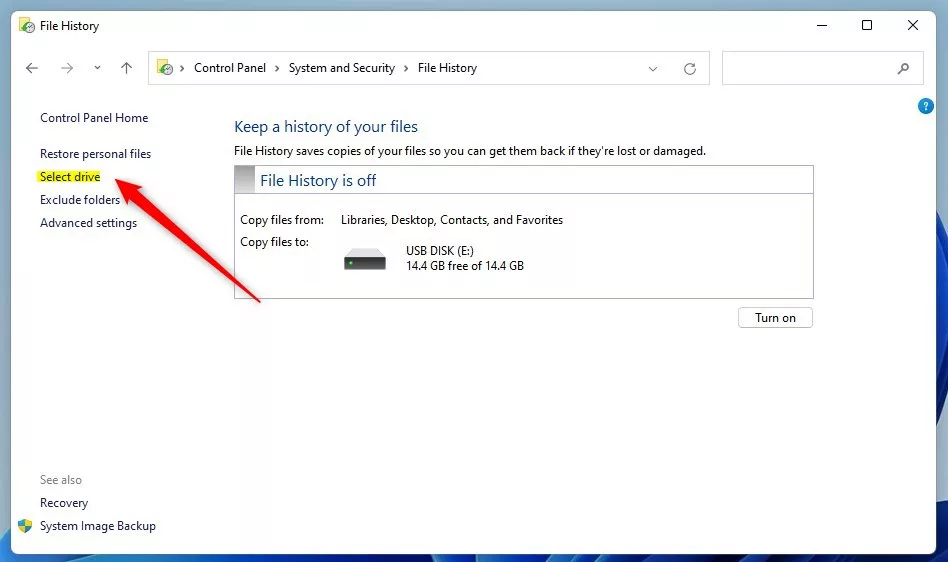Open help with the blue question mark
The height and width of the screenshot is (562, 948).
[x=925, y=106]
